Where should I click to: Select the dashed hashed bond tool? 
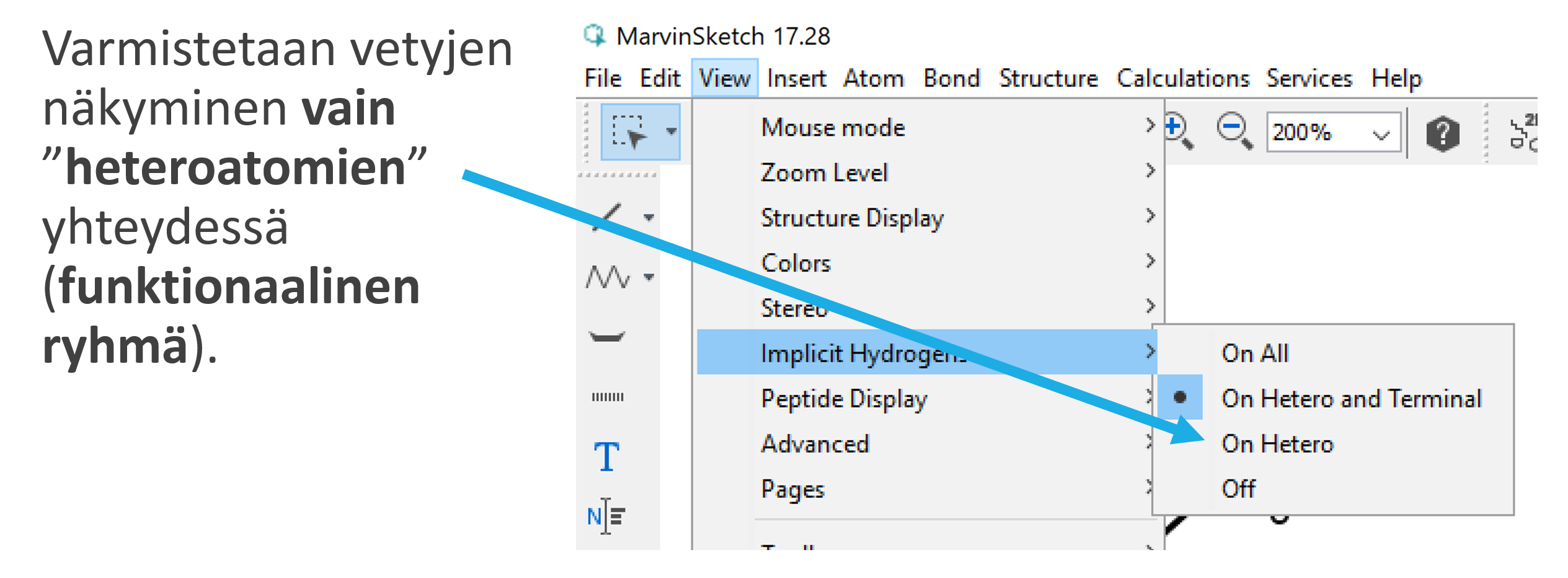(608, 397)
